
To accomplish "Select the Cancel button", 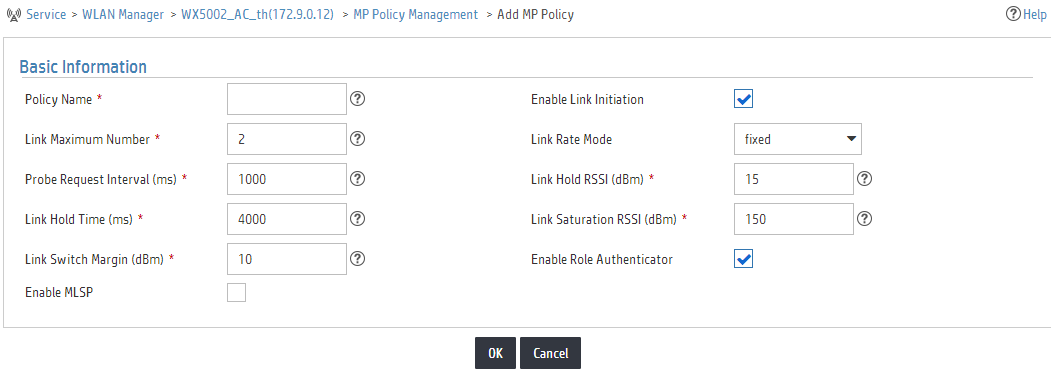I will [550, 353].
